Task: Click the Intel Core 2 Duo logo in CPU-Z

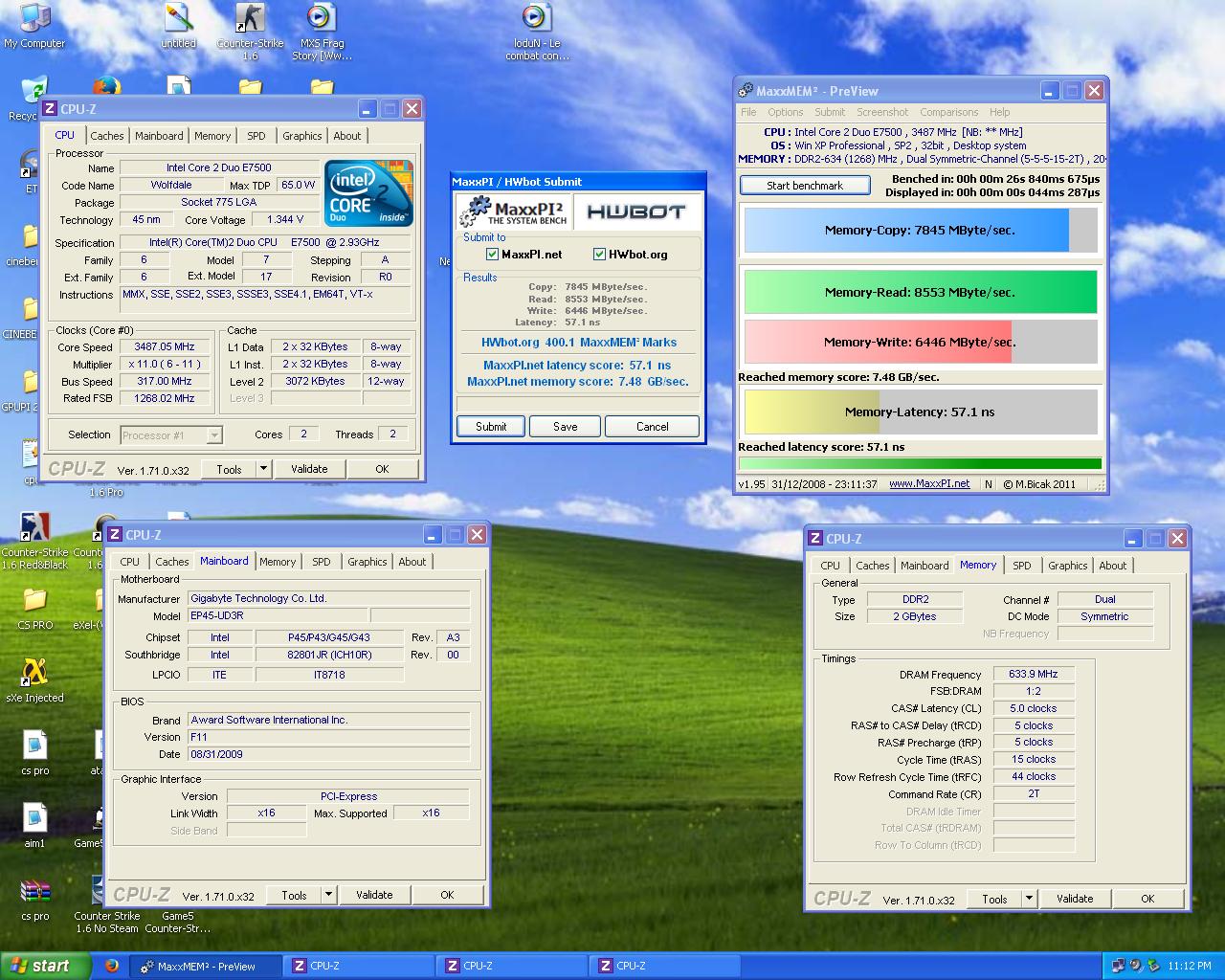Action: click(x=368, y=192)
